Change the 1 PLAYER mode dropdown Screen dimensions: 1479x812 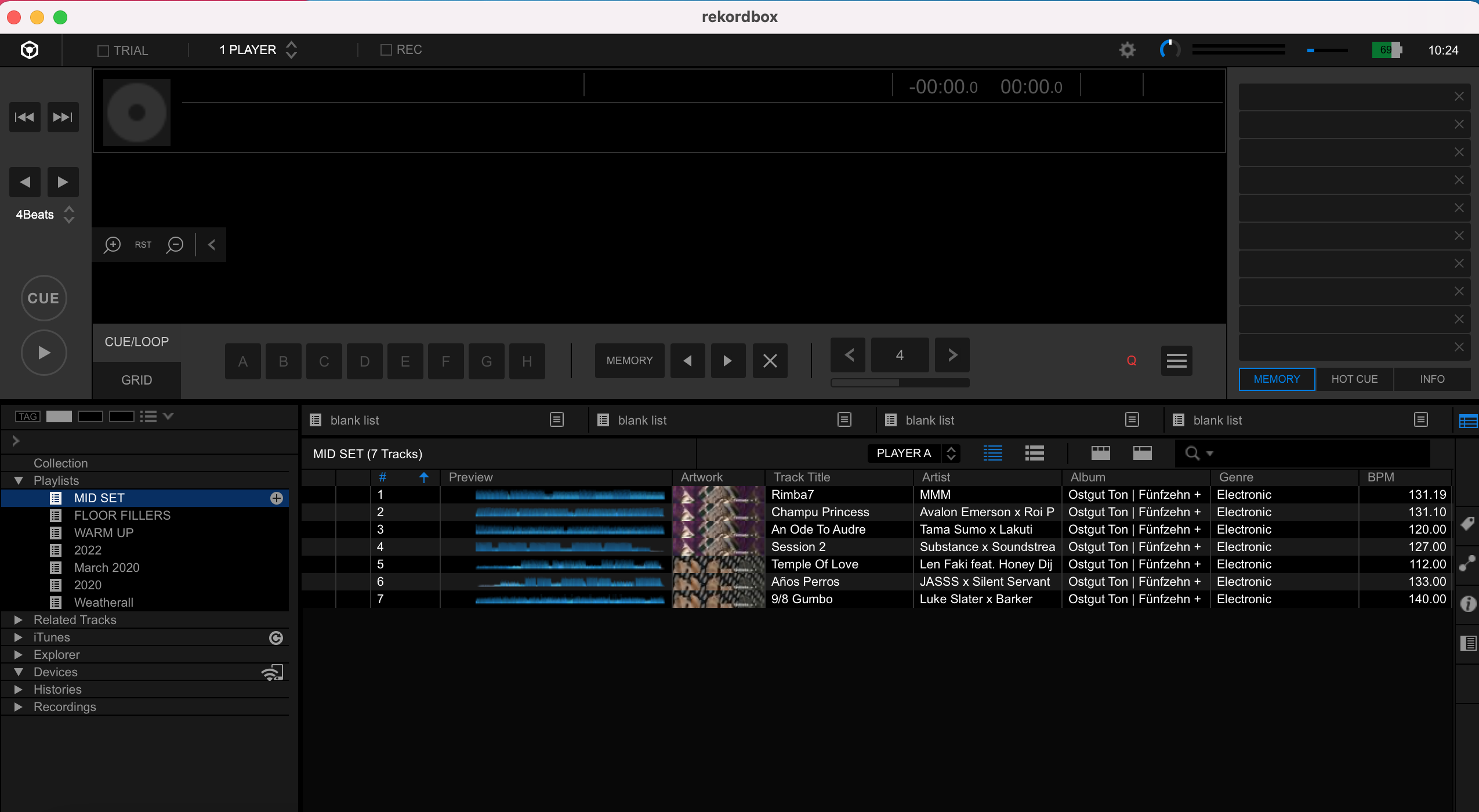259,50
